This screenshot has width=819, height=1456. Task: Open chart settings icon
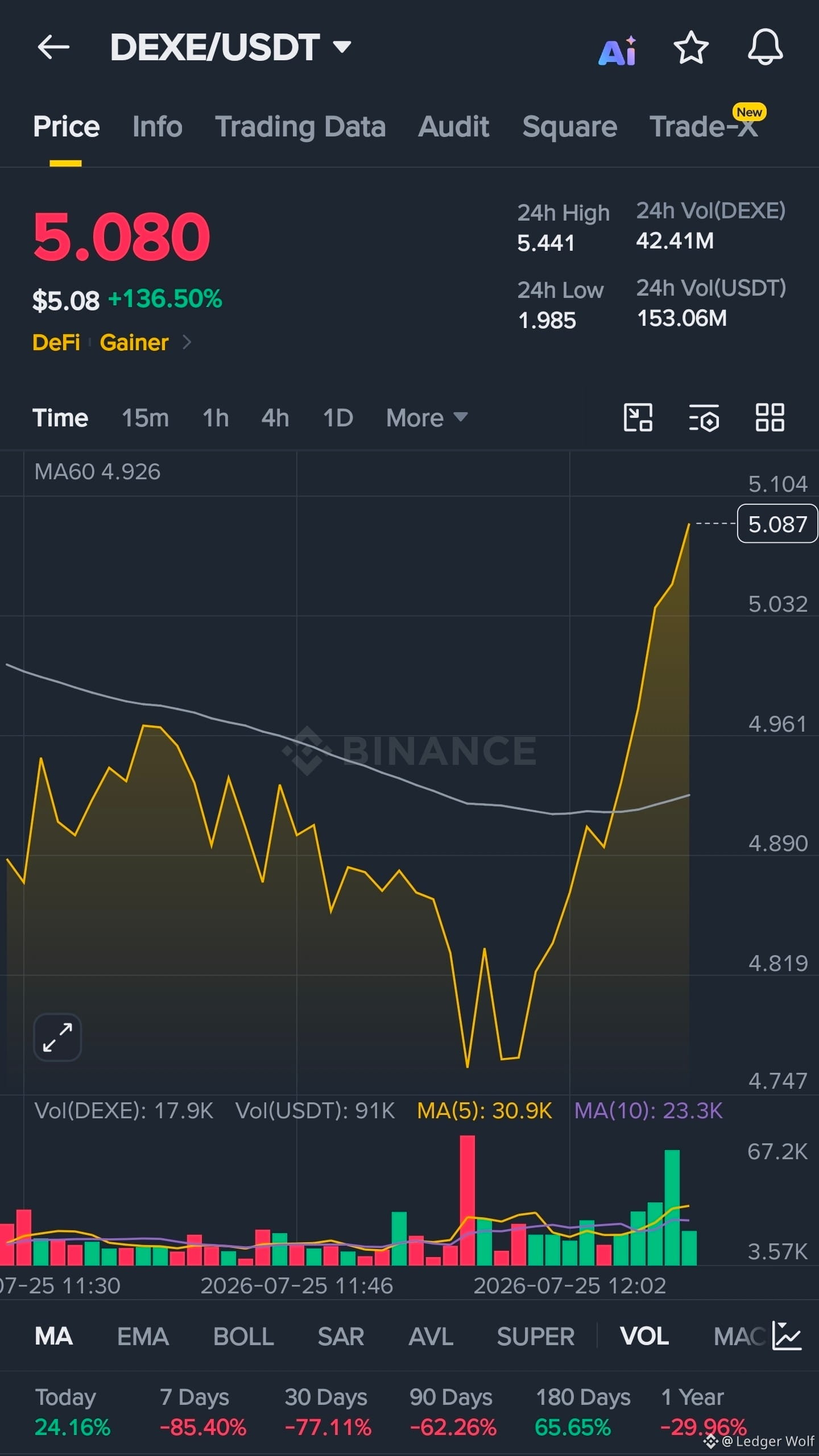coord(704,418)
